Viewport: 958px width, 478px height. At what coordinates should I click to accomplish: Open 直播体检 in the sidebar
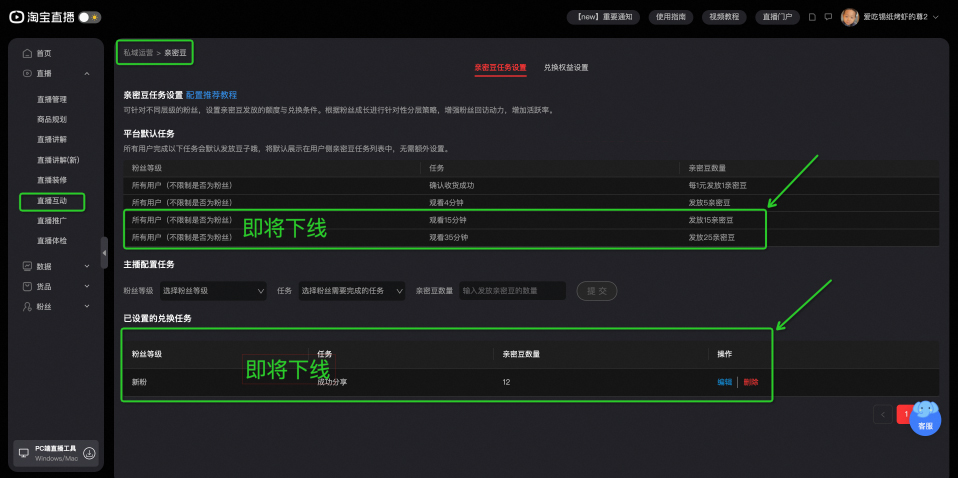tap(52, 241)
